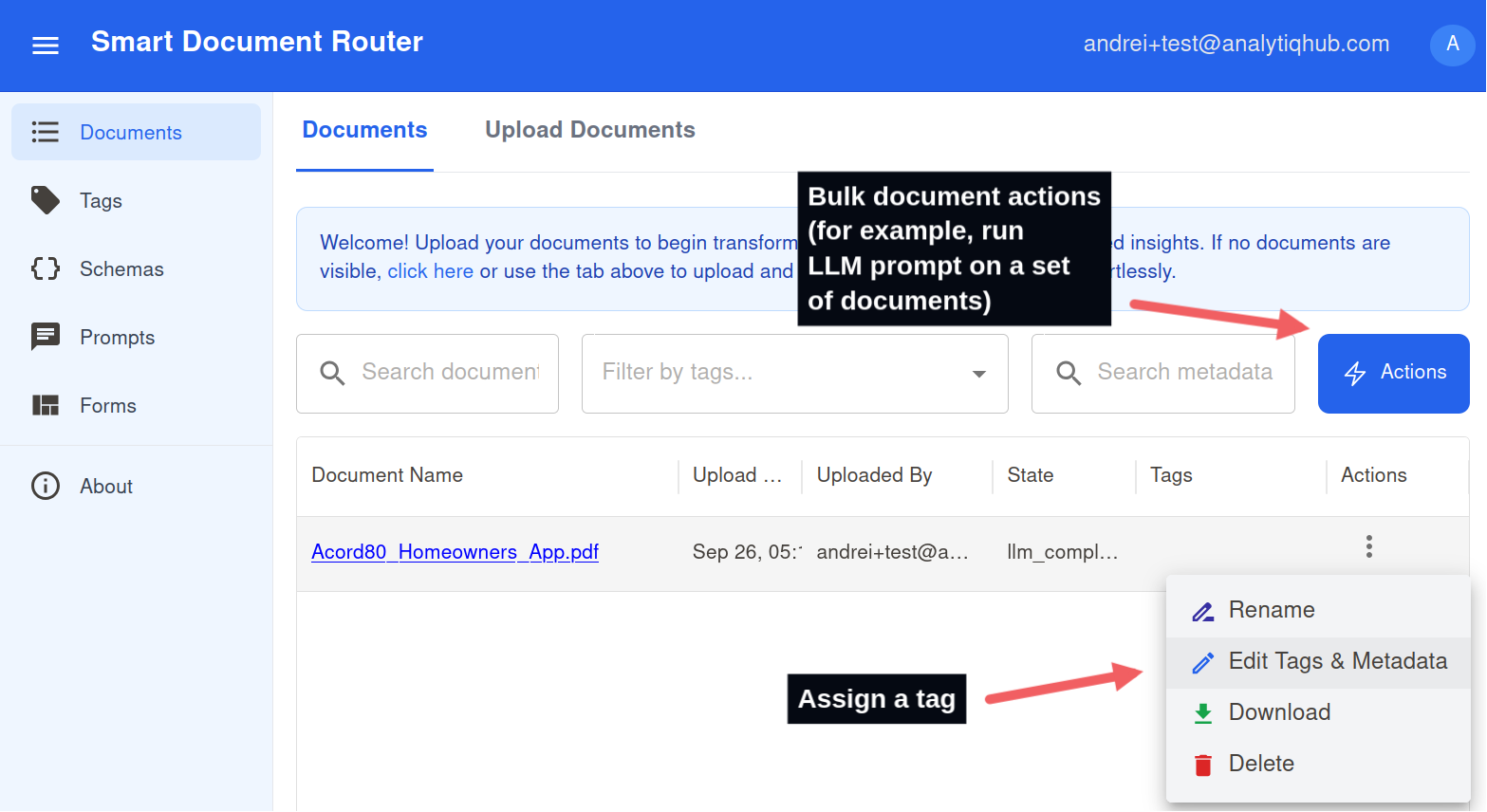
Task: Navigate to Forms in the sidebar
Action: (x=107, y=406)
